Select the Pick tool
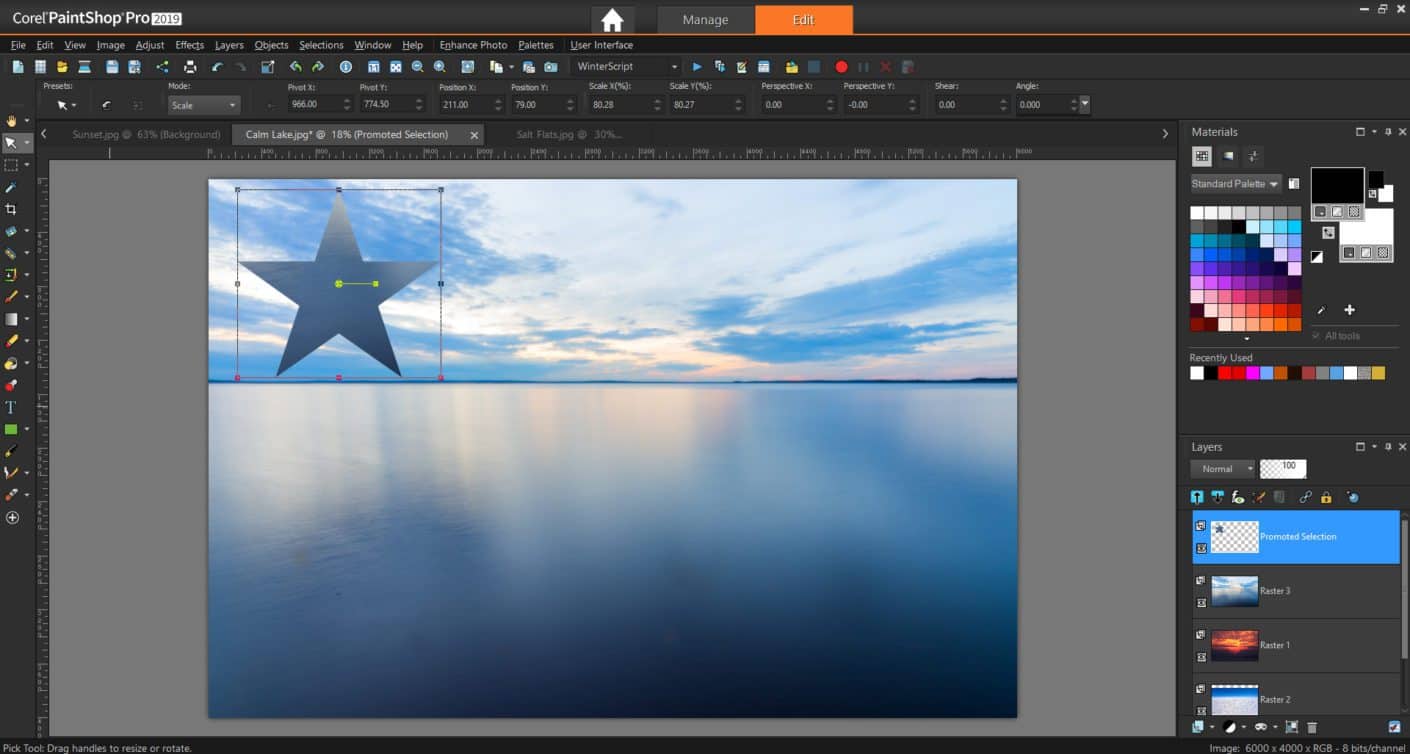The image size is (1410, 754). pyautogui.click(x=12, y=142)
